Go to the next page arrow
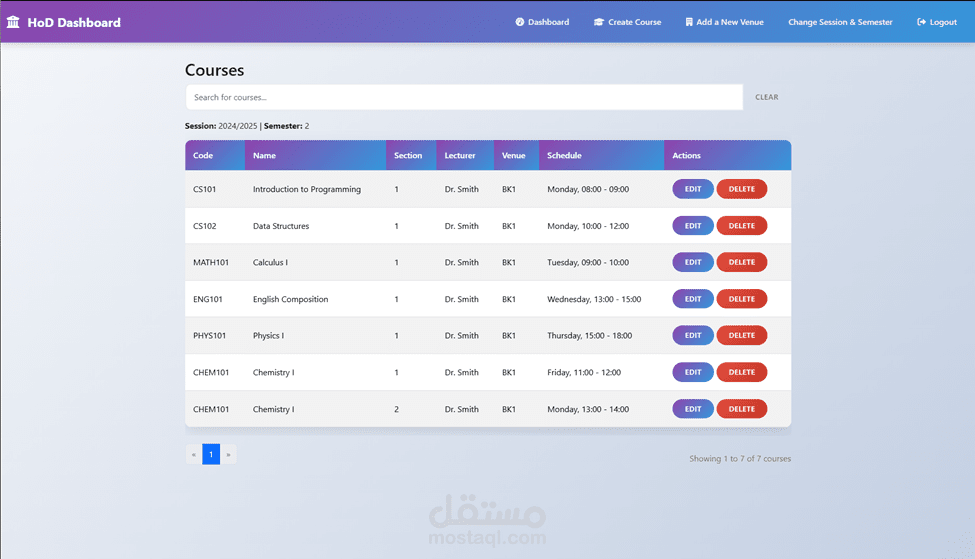 [x=228, y=455]
